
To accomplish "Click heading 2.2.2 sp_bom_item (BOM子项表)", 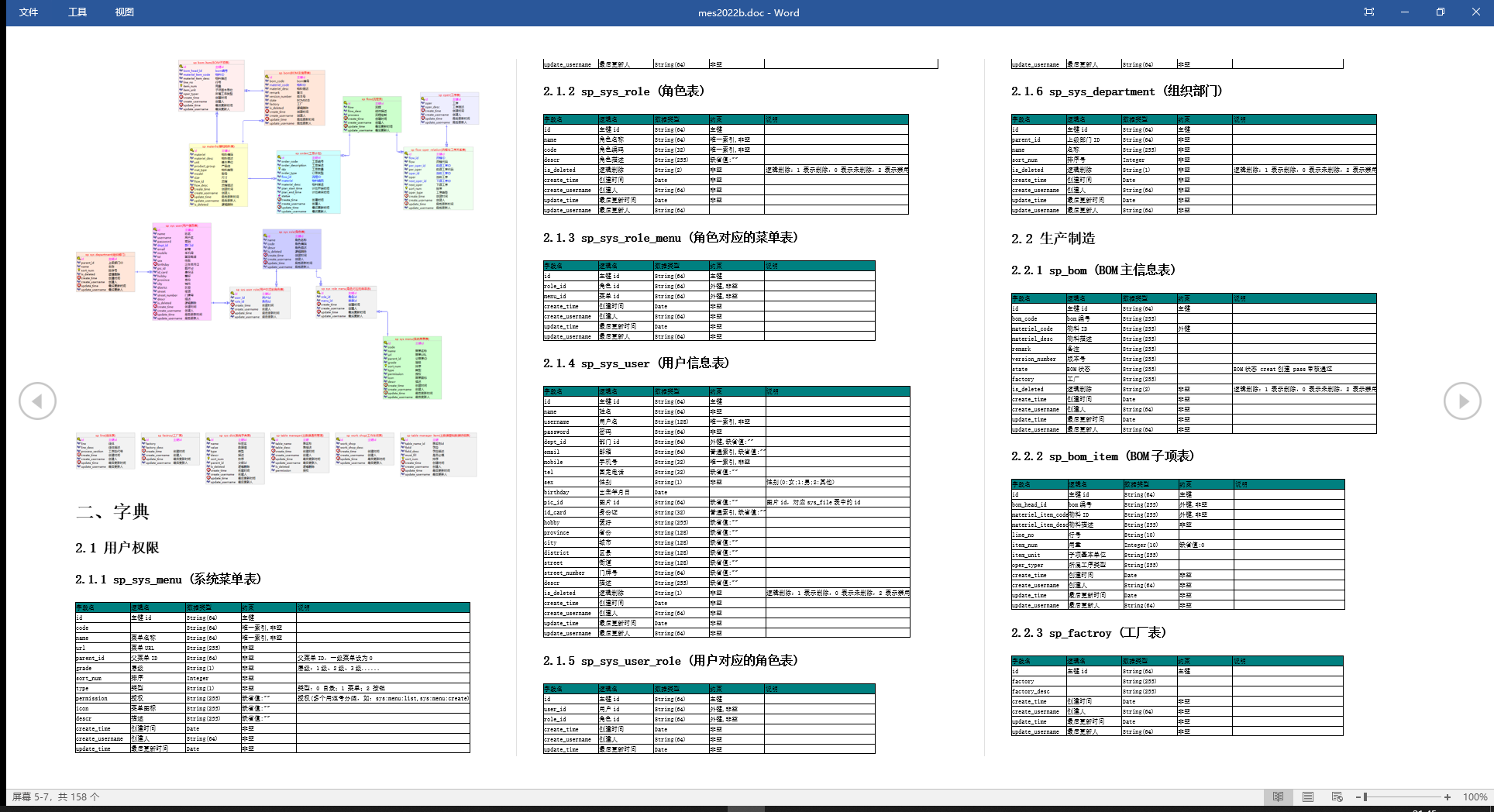I will tap(1103, 456).
